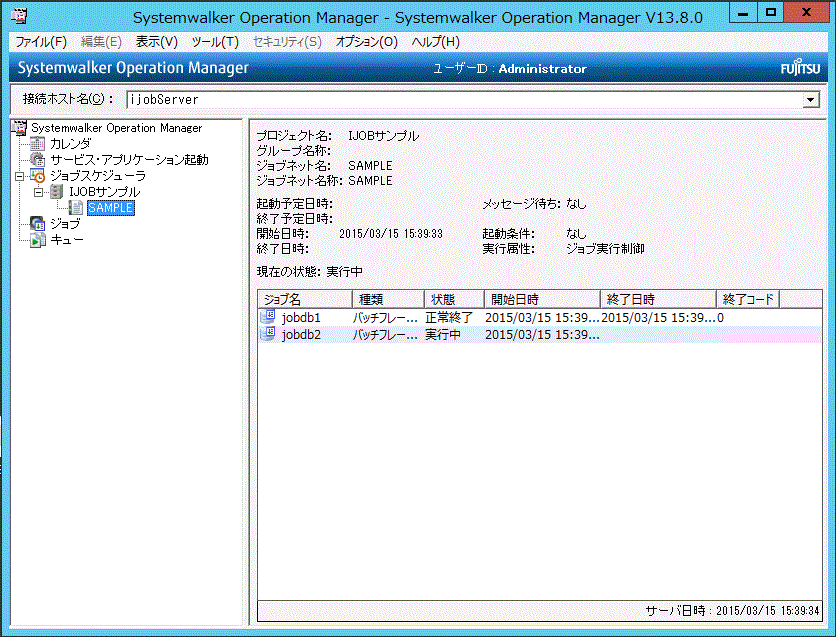Screen dimensions: 836x637
Task: Click jobdb1 type バッチフレー… cell
Action: (385, 317)
